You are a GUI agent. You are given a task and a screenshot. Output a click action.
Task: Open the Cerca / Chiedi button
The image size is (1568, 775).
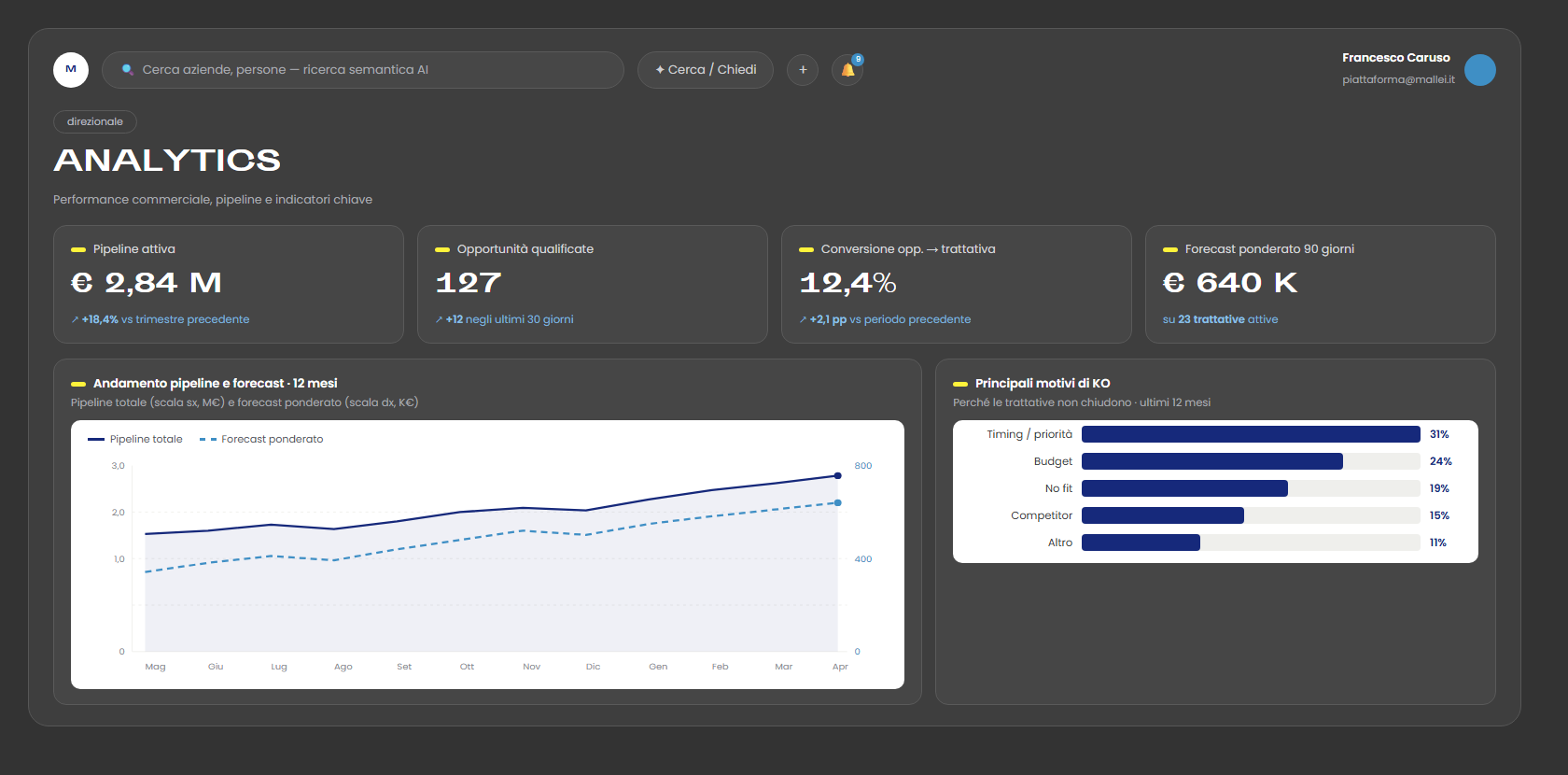pyautogui.click(x=706, y=70)
